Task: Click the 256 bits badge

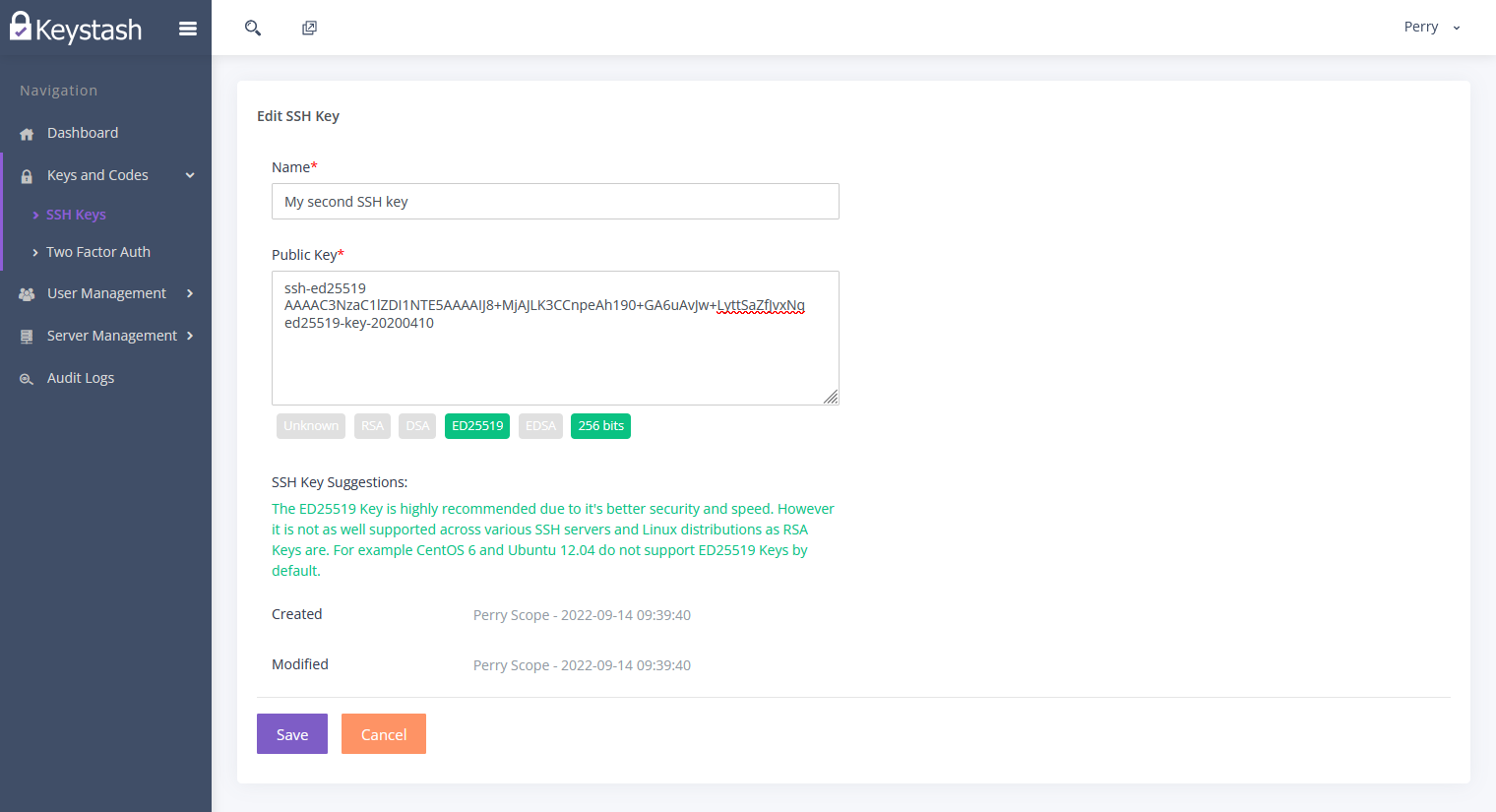Action: coord(600,426)
